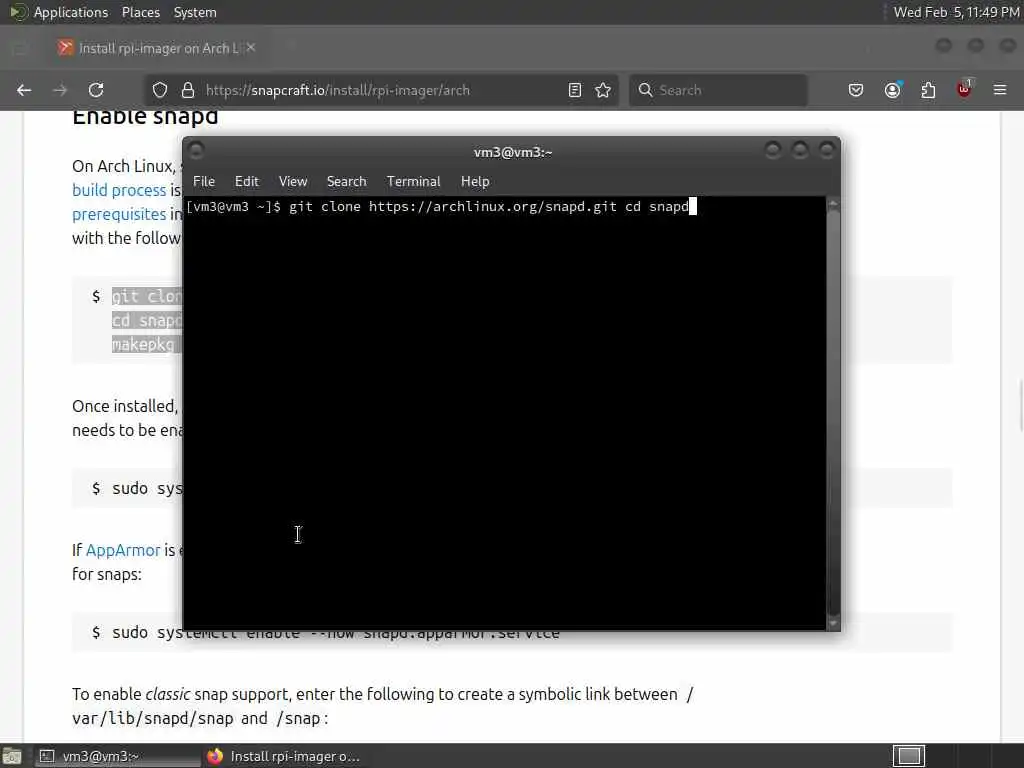
Task: Open the Places panel menu
Action: pos(140,12)
